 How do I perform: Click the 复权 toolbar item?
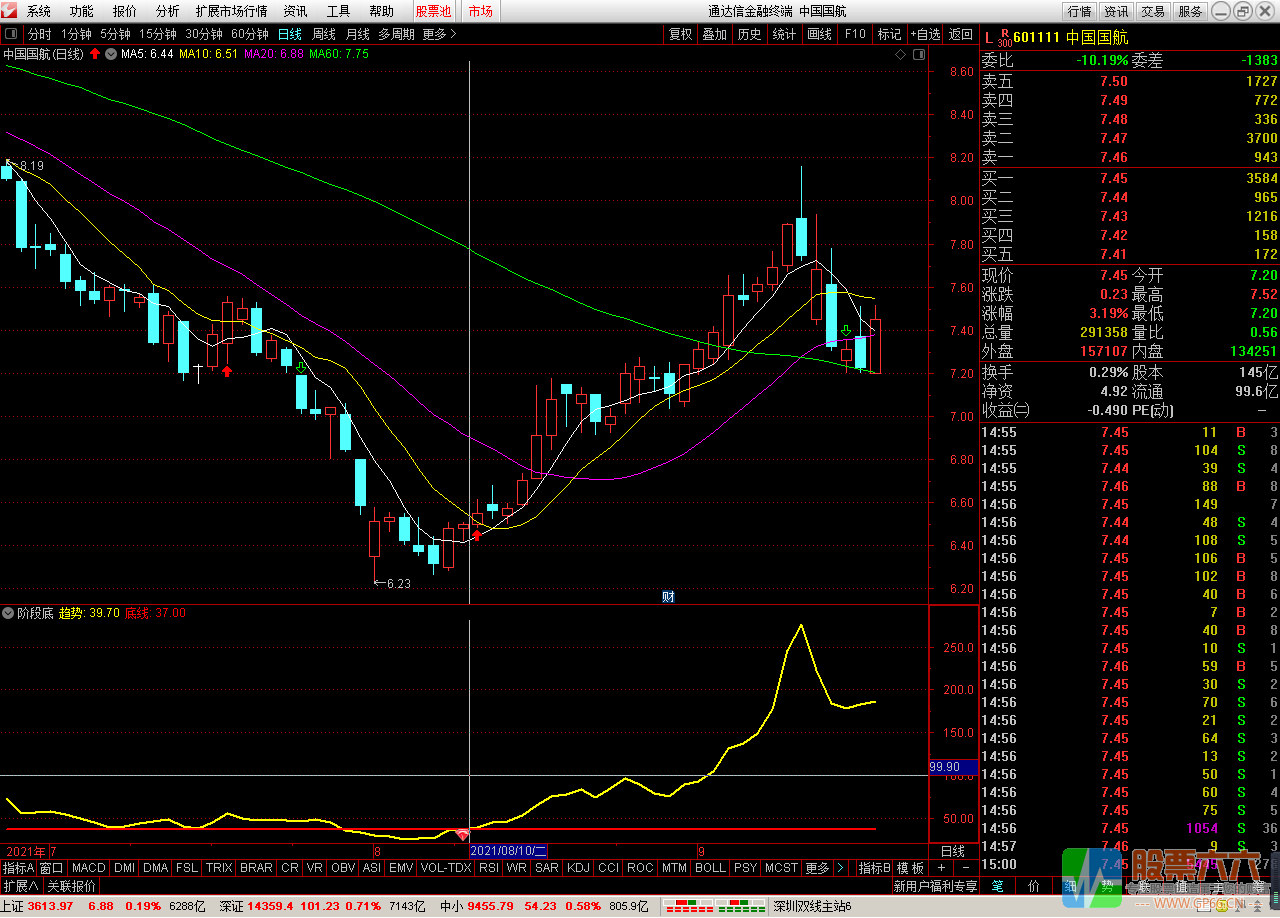click(x=681, y=34)
